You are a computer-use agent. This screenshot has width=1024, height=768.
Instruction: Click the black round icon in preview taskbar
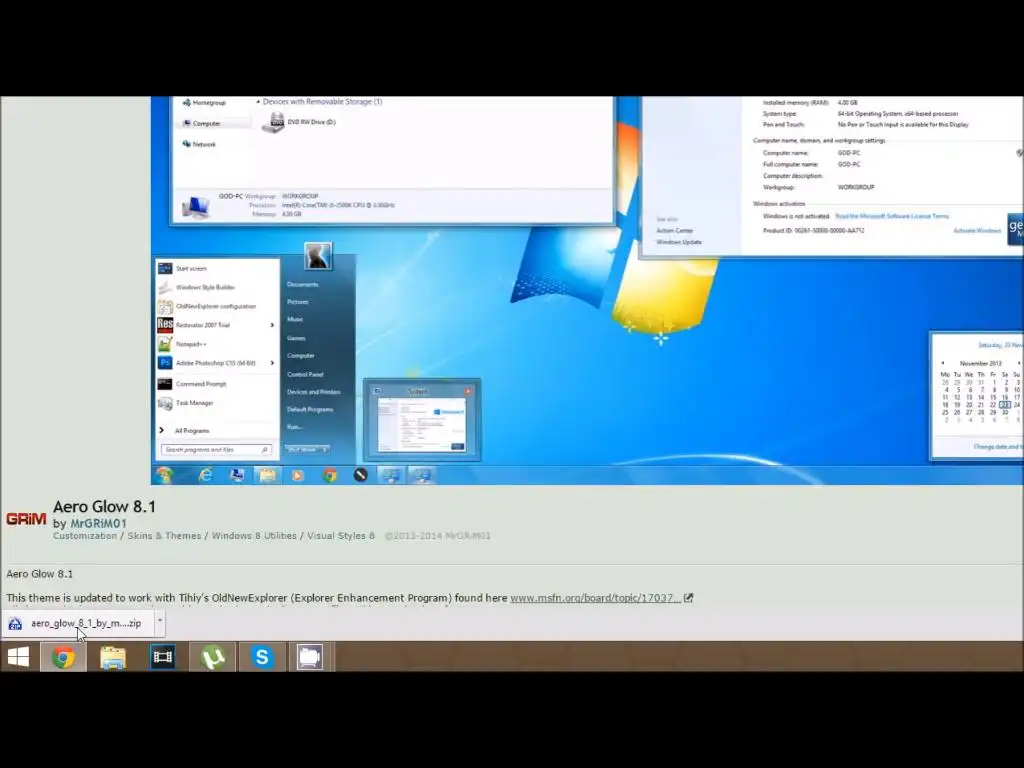pyautogui.click(x=360, y=475)
